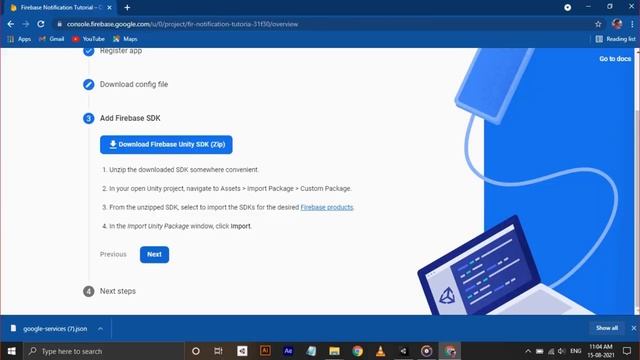Open the taskbar clock showing 11:04 AM
The image size is (640, 360).
[x=600, y=351]
